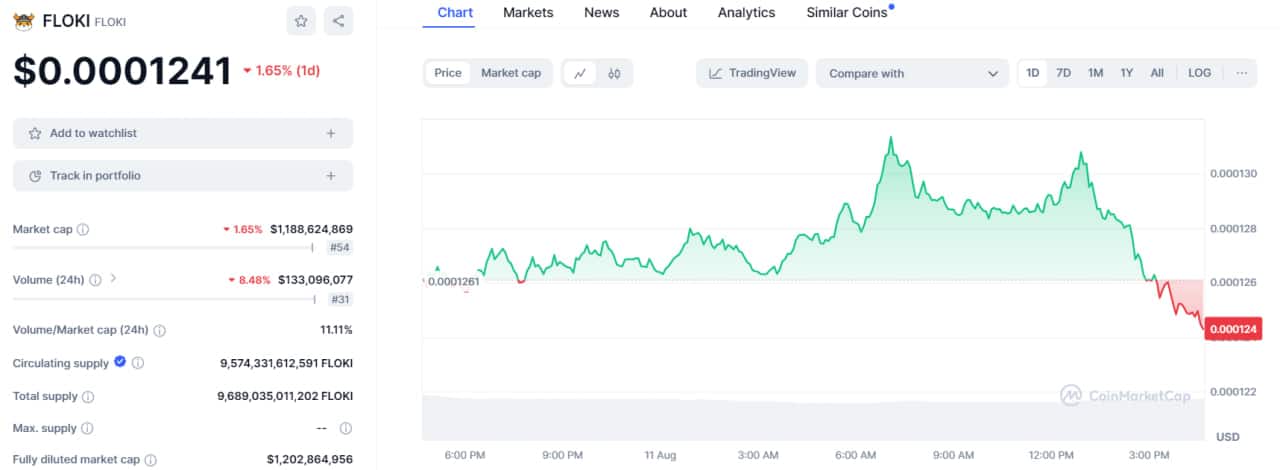This screenshot has width=1280, height=470.
Task: Open the About tab
Action: (x=668, y=13)
